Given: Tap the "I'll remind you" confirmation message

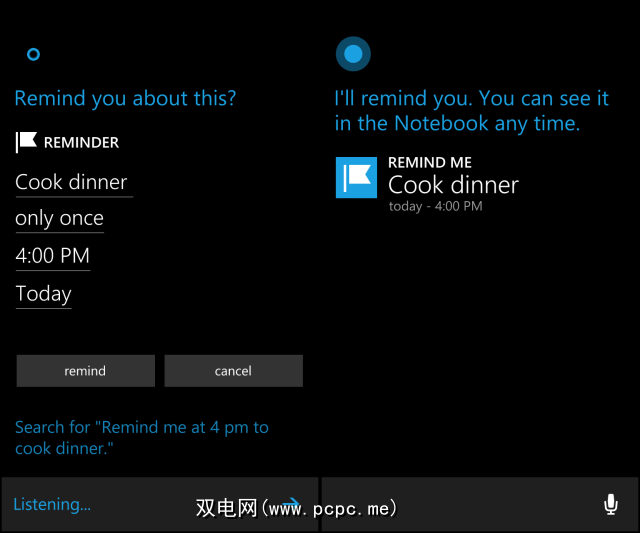Looking at the screenshot, I should pos(471,111).
